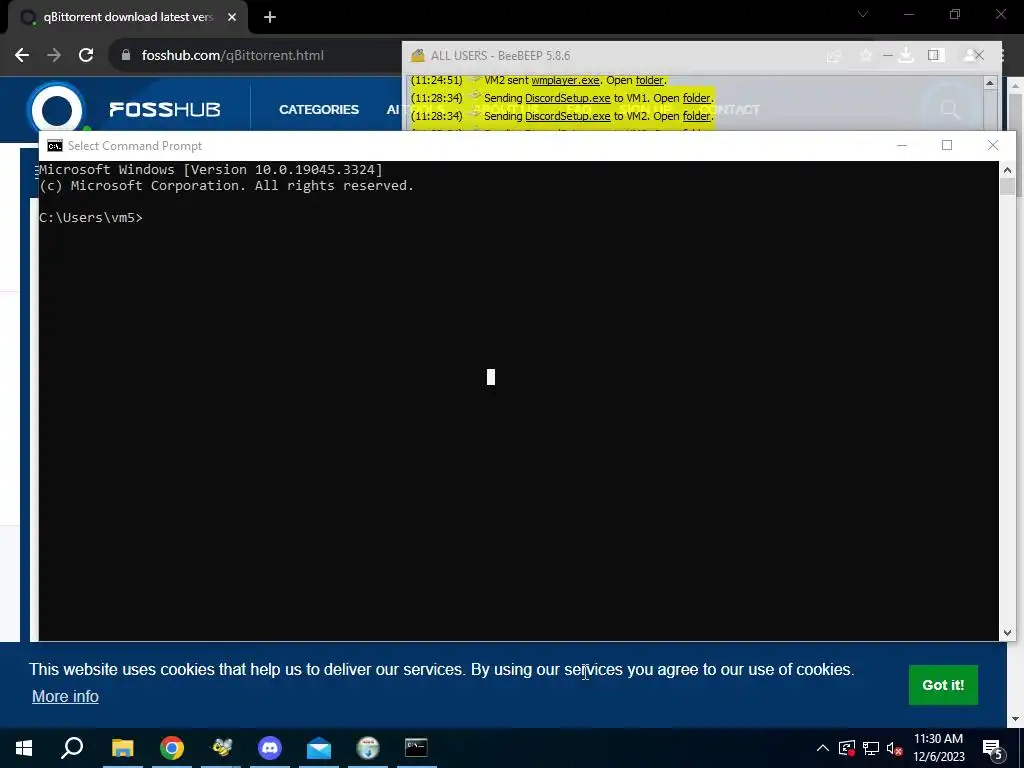1024x768 pixels.
Task: Open network status tray icon
Action: [x=871, y=748]
